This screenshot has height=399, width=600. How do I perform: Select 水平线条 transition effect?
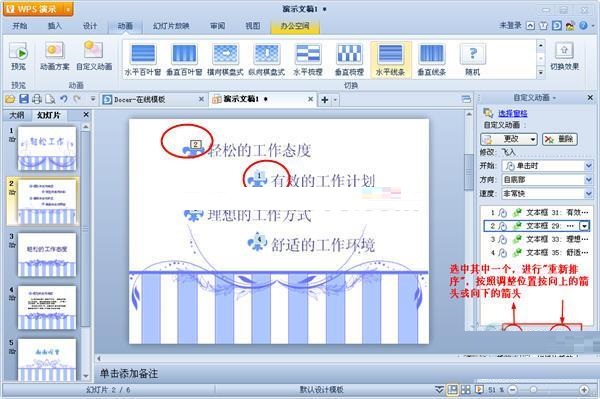(390, 60)
